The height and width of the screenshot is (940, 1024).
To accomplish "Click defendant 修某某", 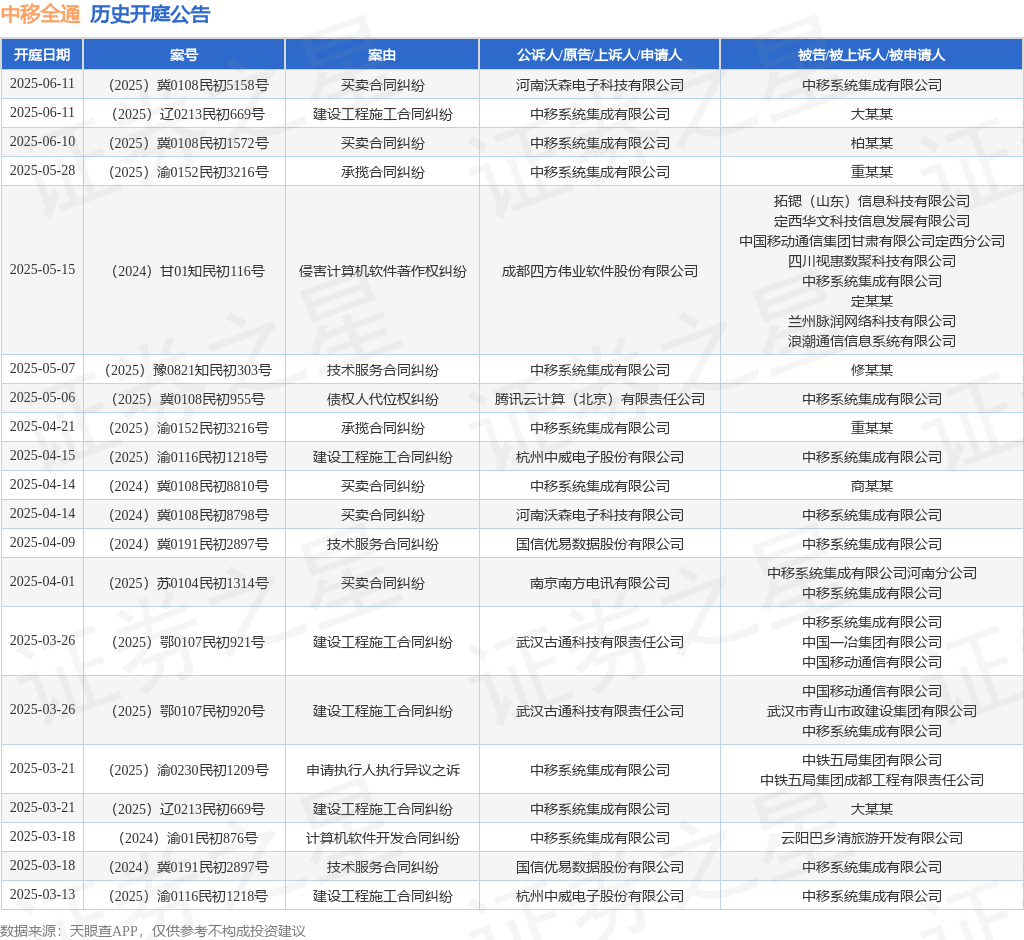I will pyautogui.click(x=872, y=370).
